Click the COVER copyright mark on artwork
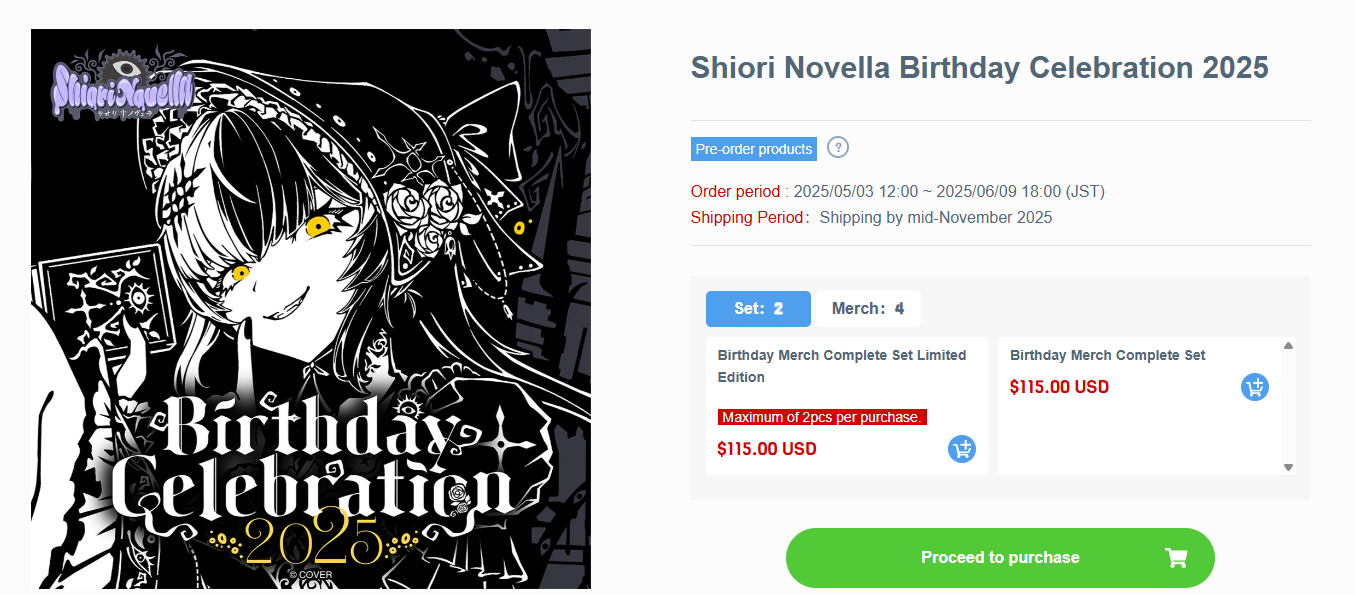1355x595 pixels. point(311,575)
